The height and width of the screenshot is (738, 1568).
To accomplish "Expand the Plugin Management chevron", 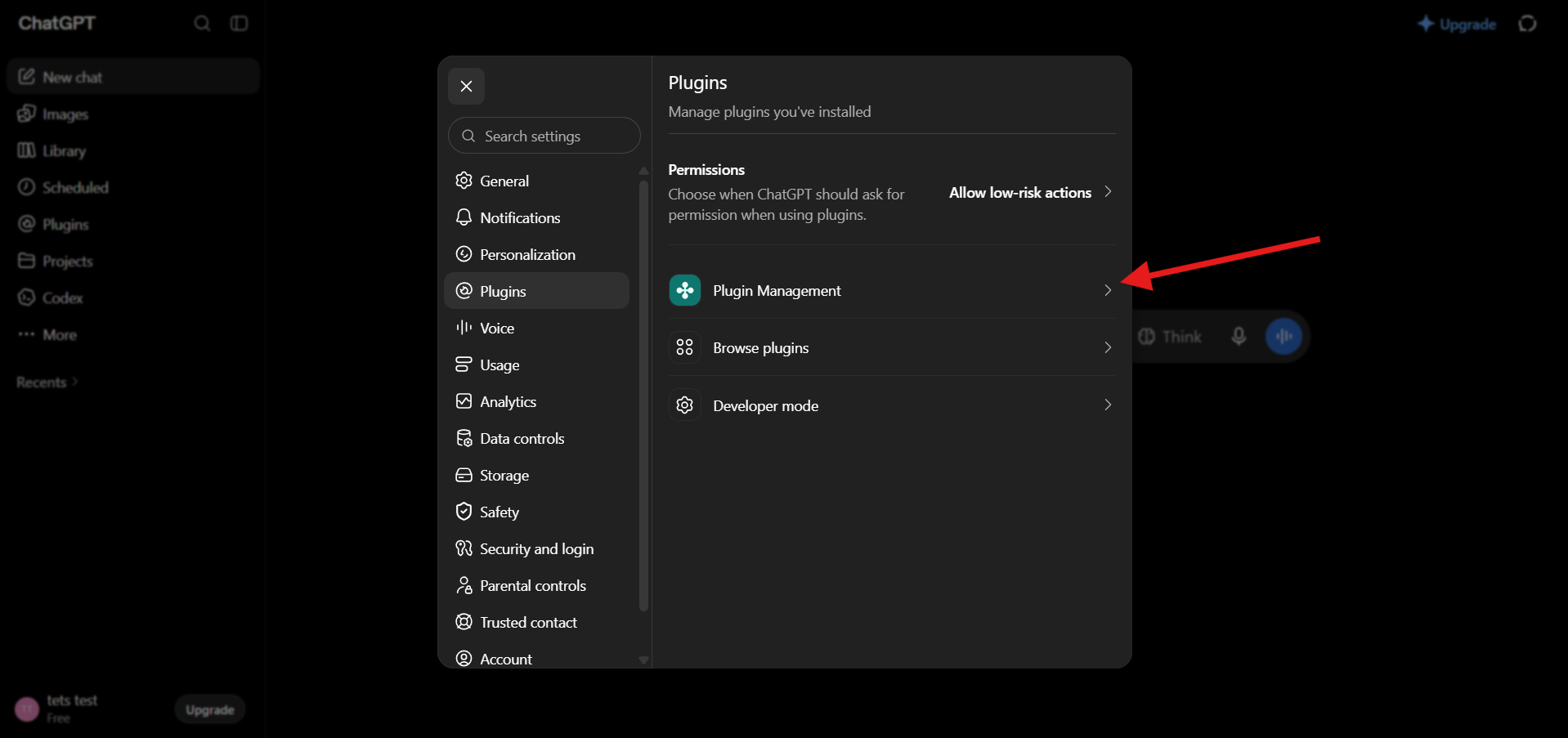I will coord(1108,290).
